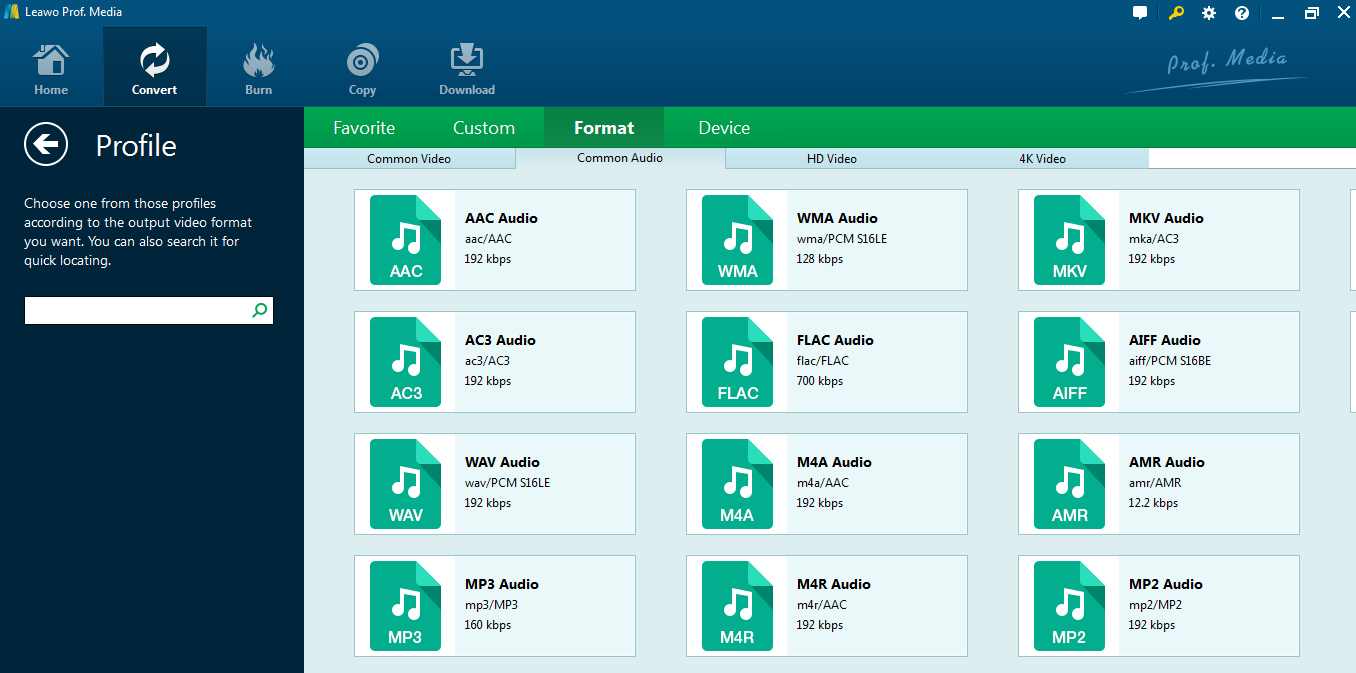Select the 4K Video sub-tab

pos(1042,159)
